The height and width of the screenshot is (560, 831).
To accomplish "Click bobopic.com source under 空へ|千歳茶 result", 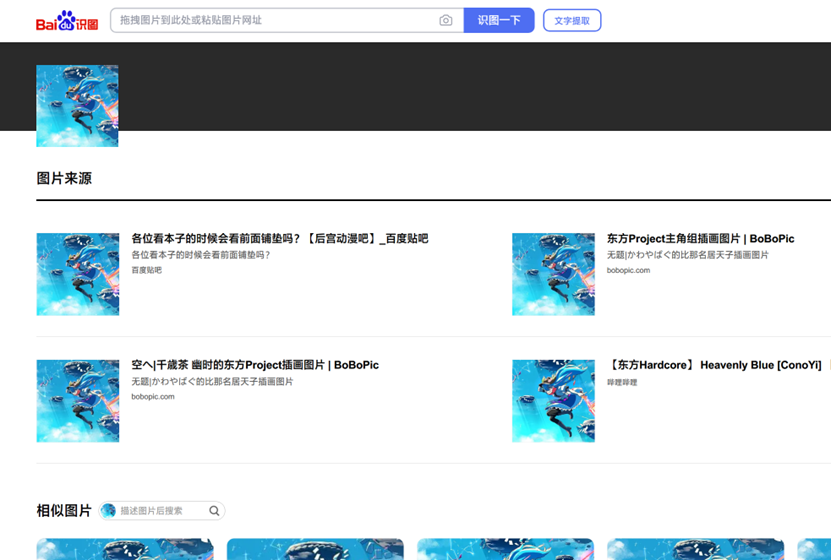I will [153, 397].
